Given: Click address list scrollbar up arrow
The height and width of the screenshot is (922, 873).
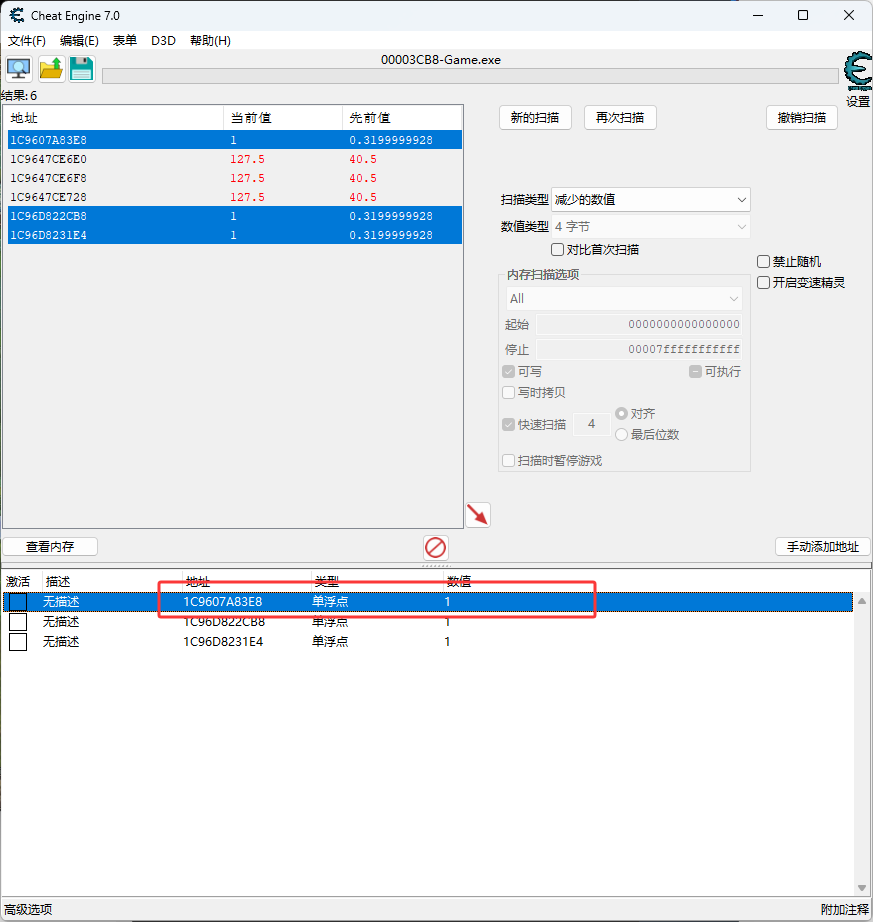Looking at the screenshot, I should 862,601.
